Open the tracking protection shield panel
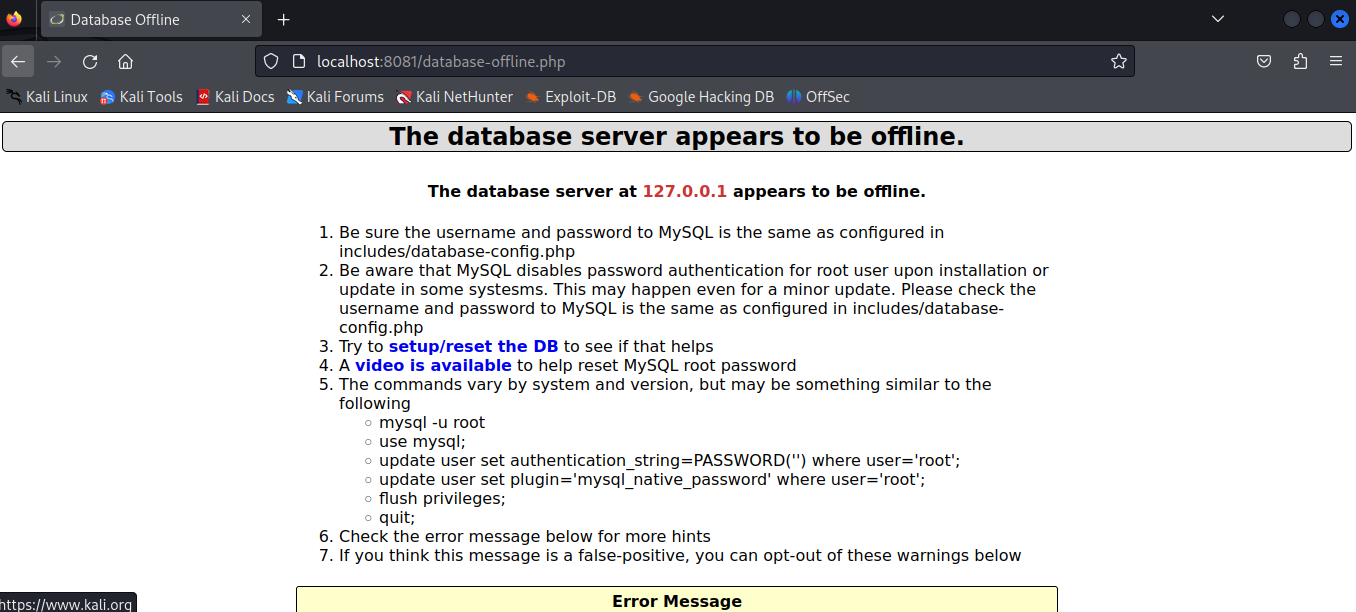 [270, 60]
